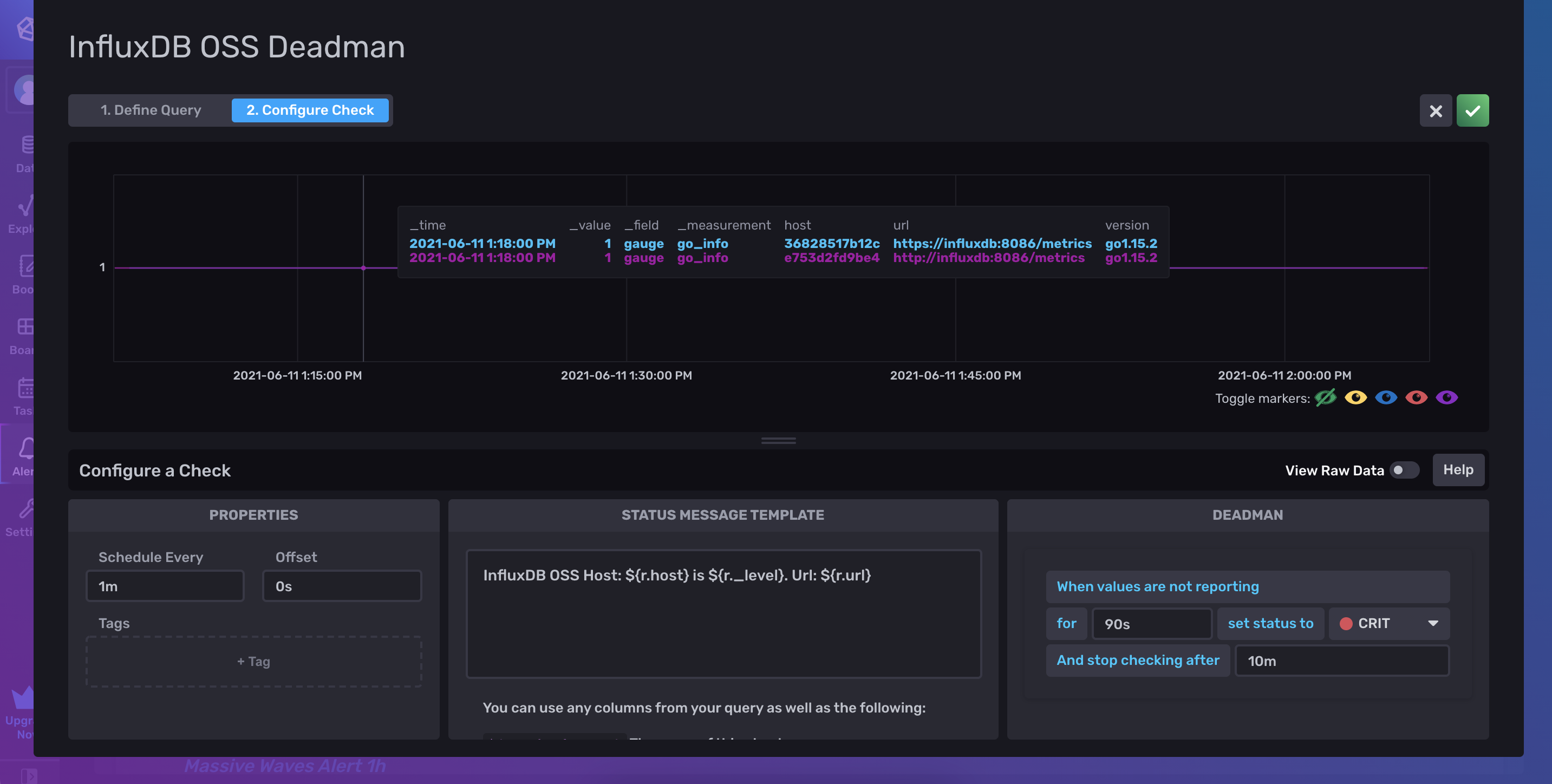This screenshot has height=784, width=1552.
Task: Click the Offset 0s input field
Action: tap(342, 586)
